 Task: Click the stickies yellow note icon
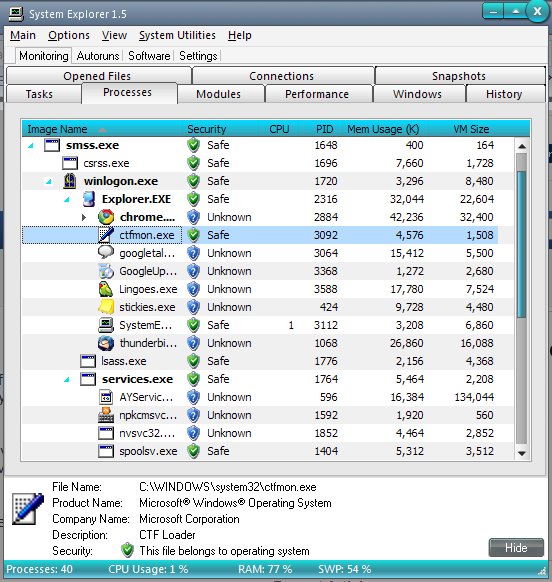[x=106, y=307]
